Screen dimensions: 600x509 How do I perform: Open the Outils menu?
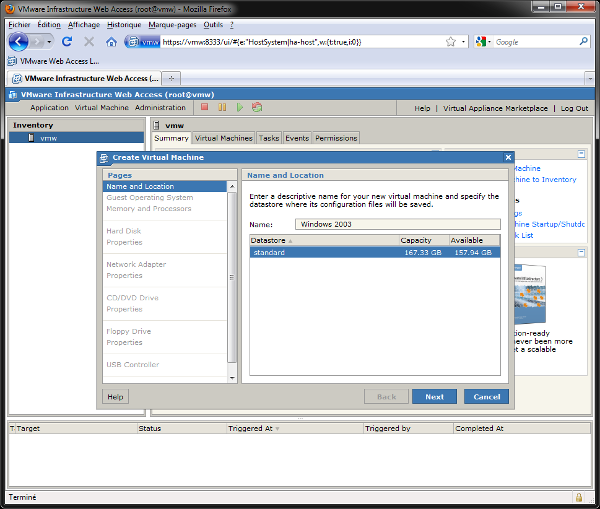(213, 24)
